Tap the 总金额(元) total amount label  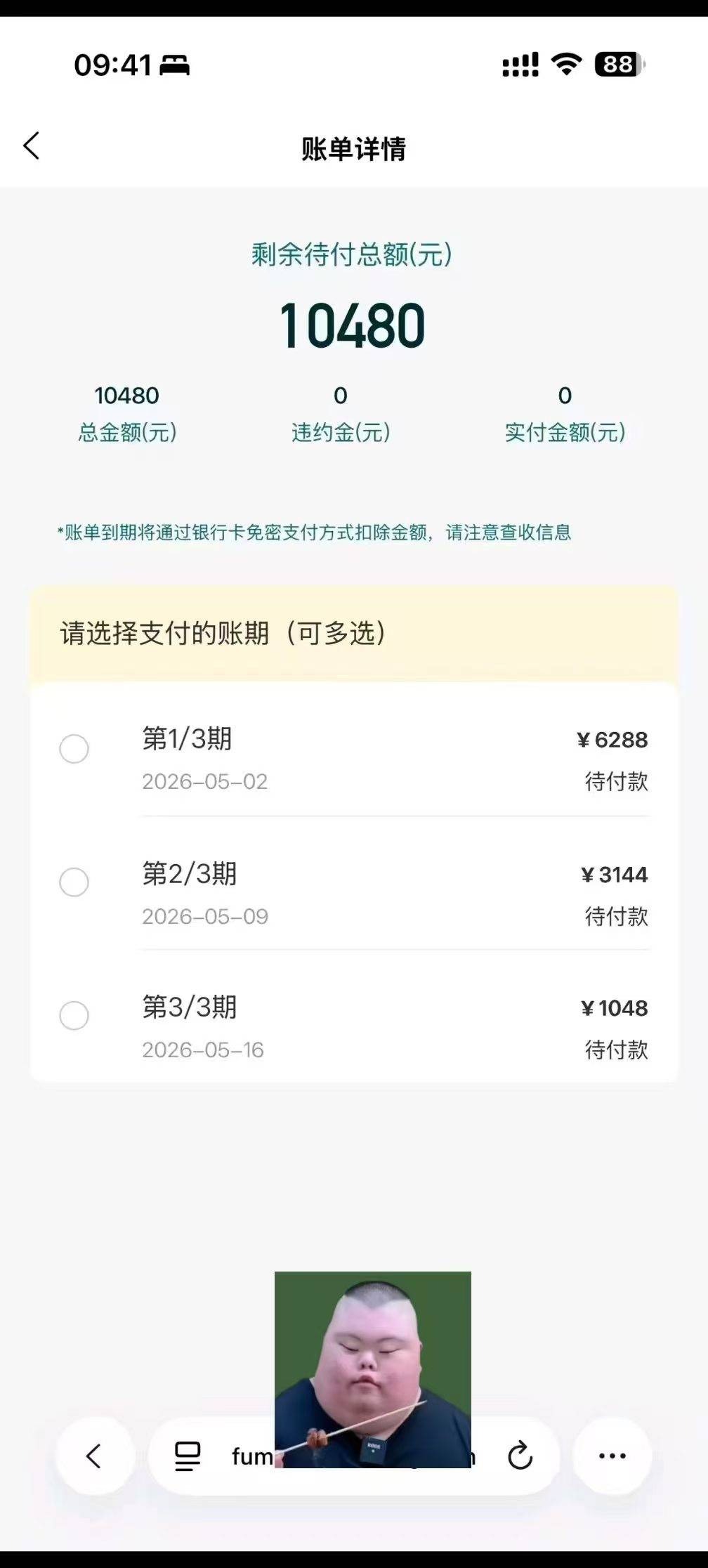click(x=127, y=432)
